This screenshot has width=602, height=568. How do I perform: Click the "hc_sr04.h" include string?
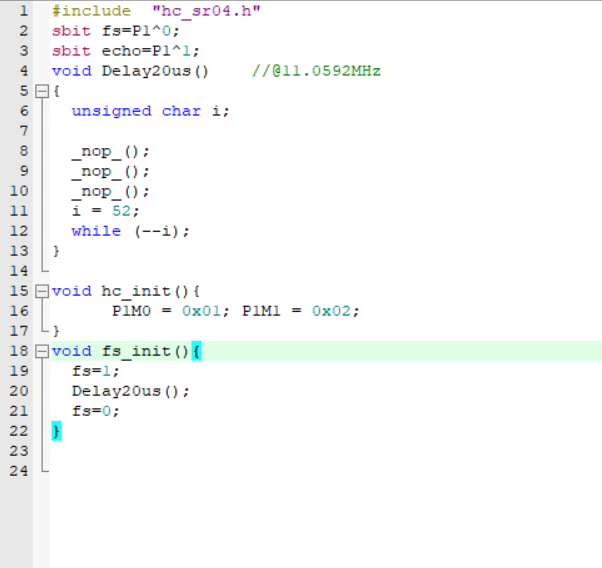click(x=206, y=11)
